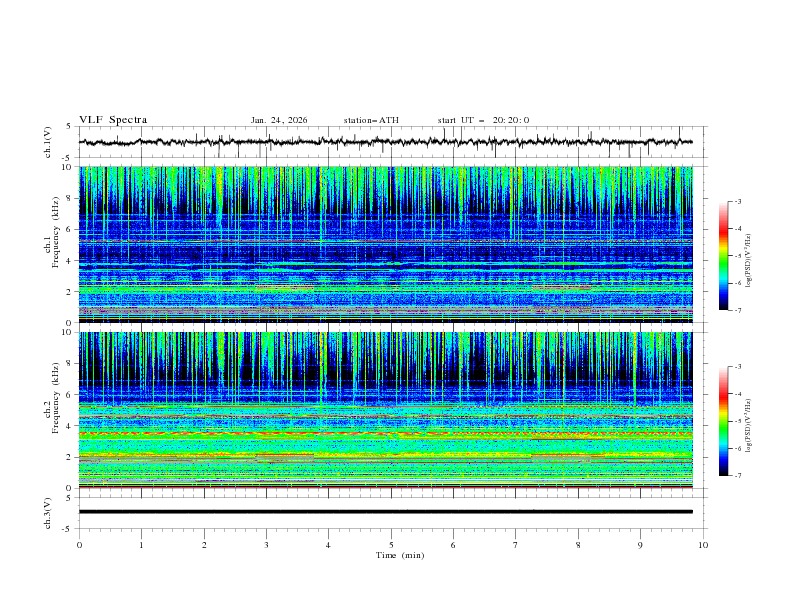
Task: Click the 'ch.3(V)' waveform axis label
Action: point(48,513)
